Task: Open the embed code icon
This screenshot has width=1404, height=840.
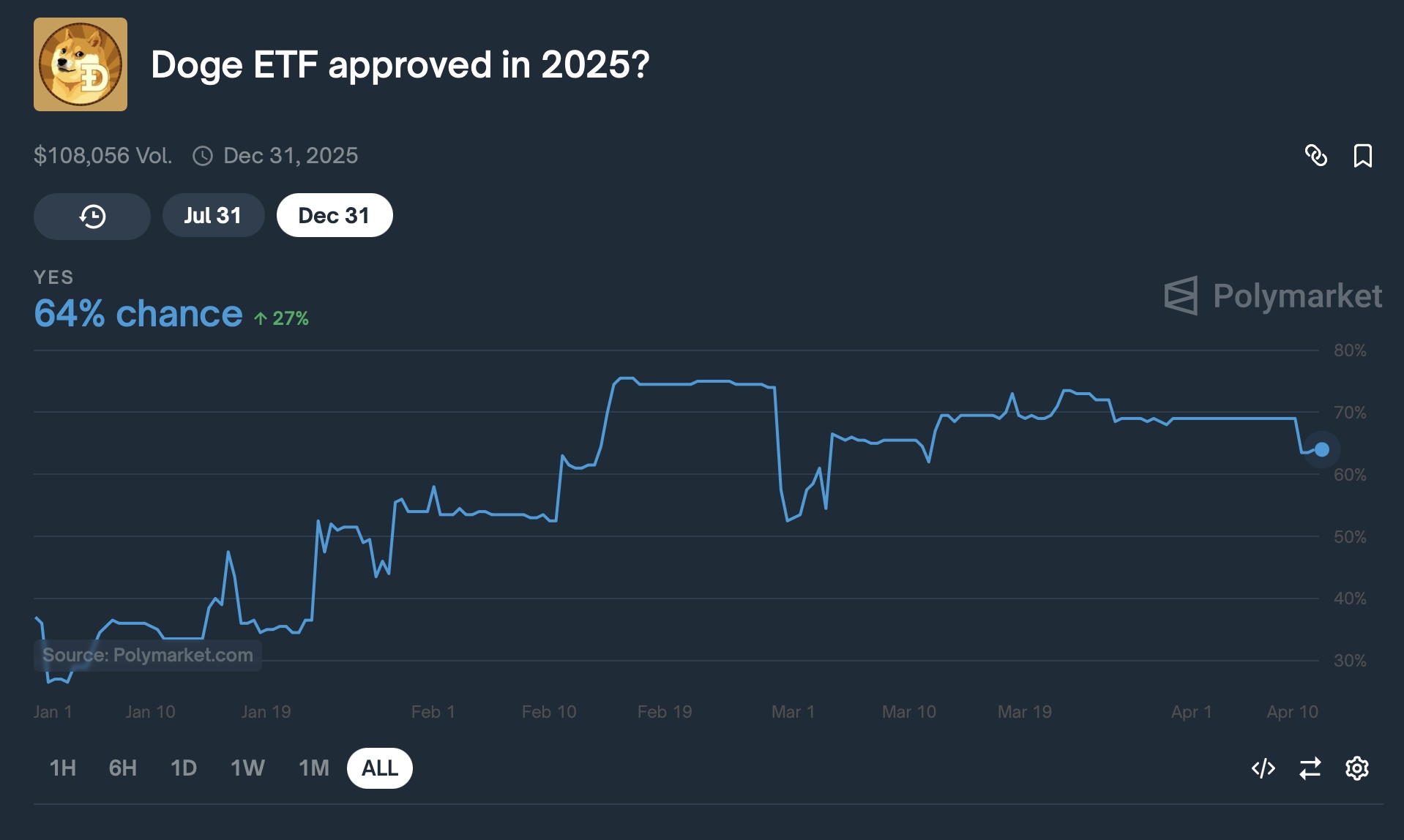Action: click(x=1263, y=768)
